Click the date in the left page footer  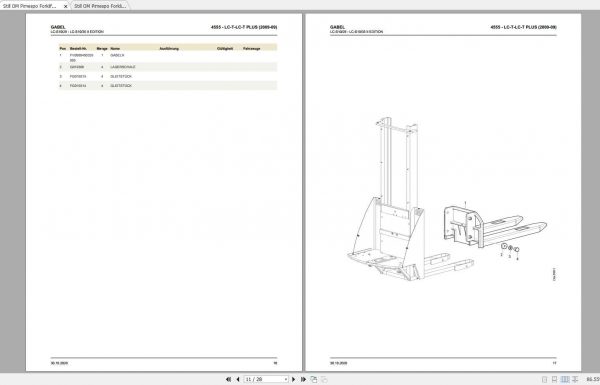tap(59, 363)
